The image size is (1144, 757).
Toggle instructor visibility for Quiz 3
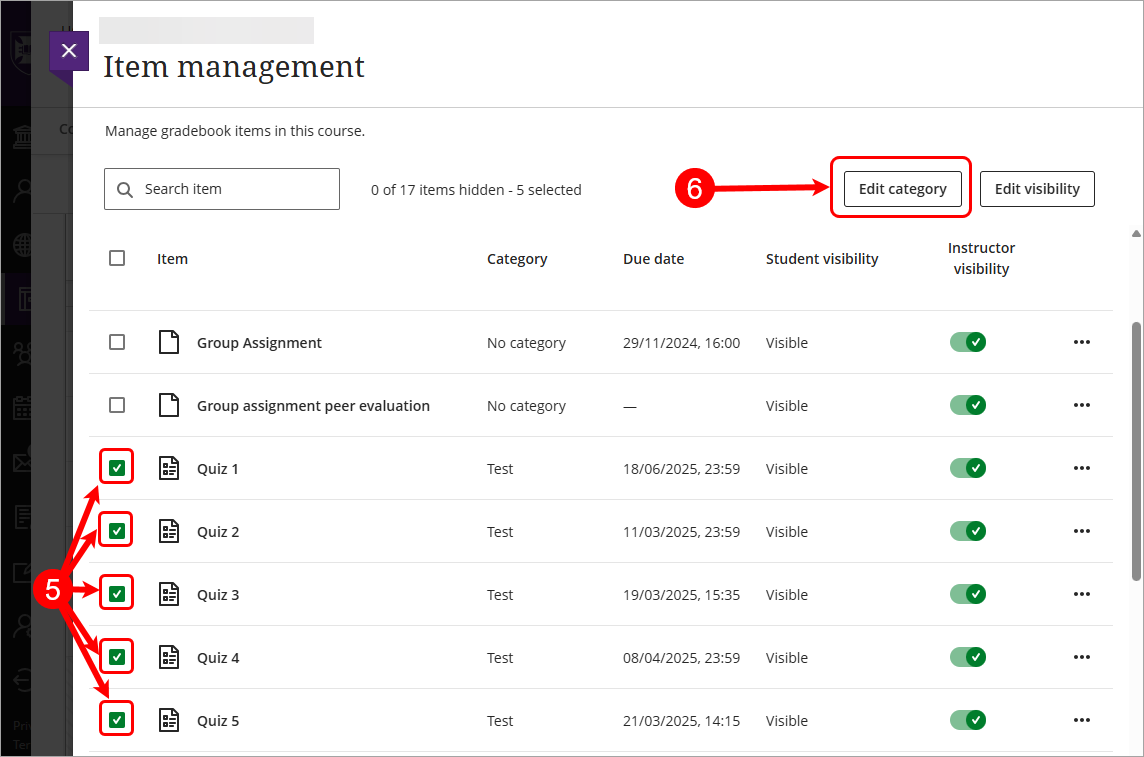pyautogui.click(x=967, y=594)
